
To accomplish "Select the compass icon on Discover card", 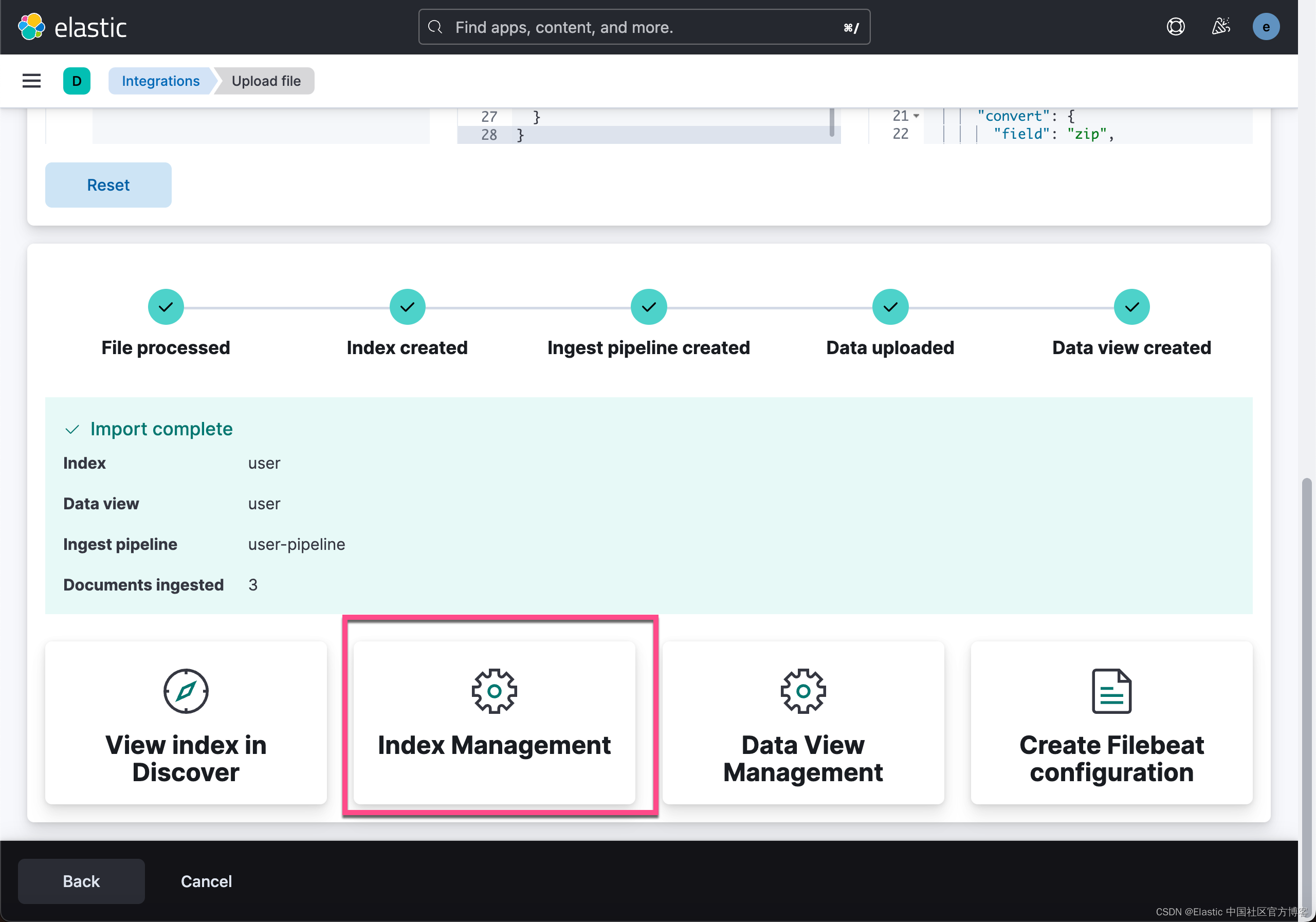I will coord(186,691).
